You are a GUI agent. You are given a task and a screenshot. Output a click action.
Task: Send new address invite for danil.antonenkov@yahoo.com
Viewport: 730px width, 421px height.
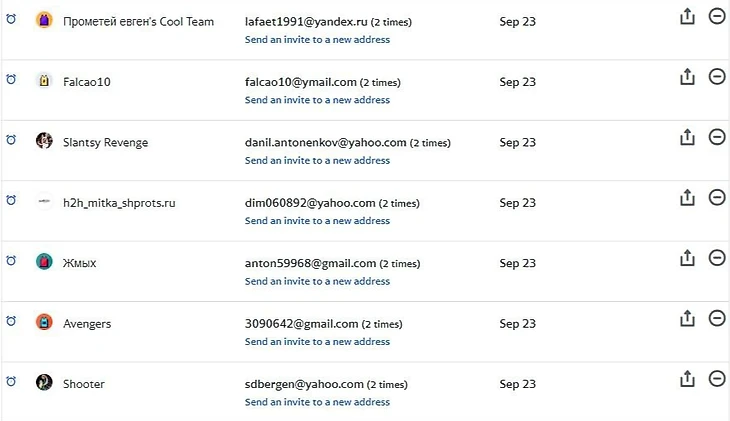(x=317, y=160)
